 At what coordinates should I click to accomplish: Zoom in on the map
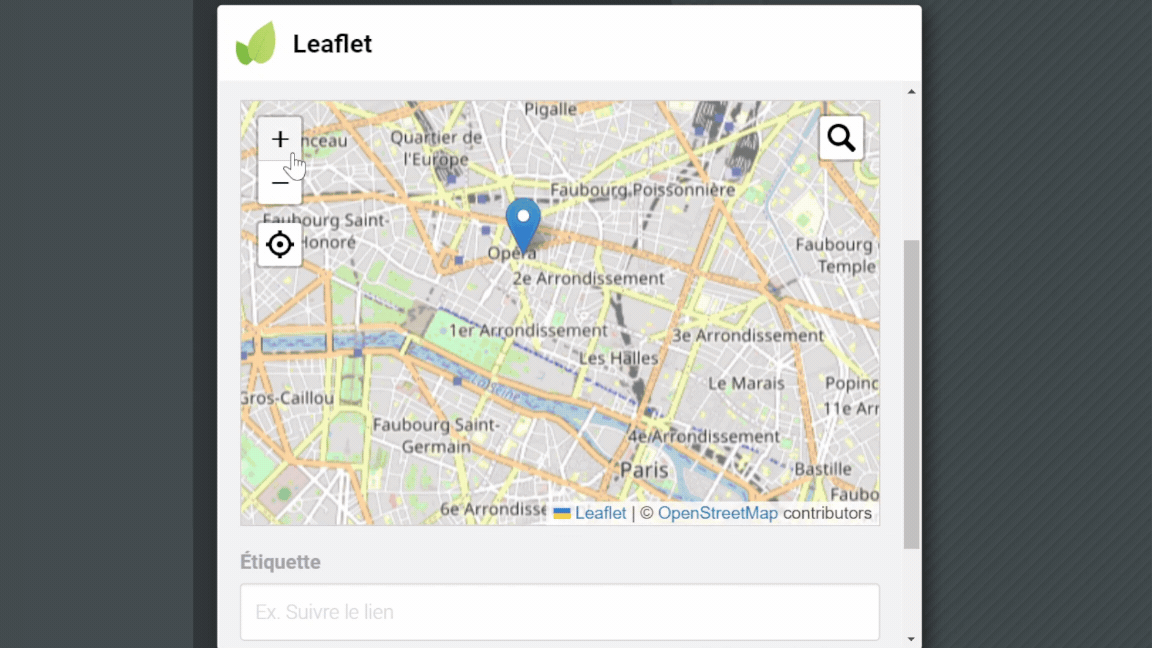tap(280, 139)
